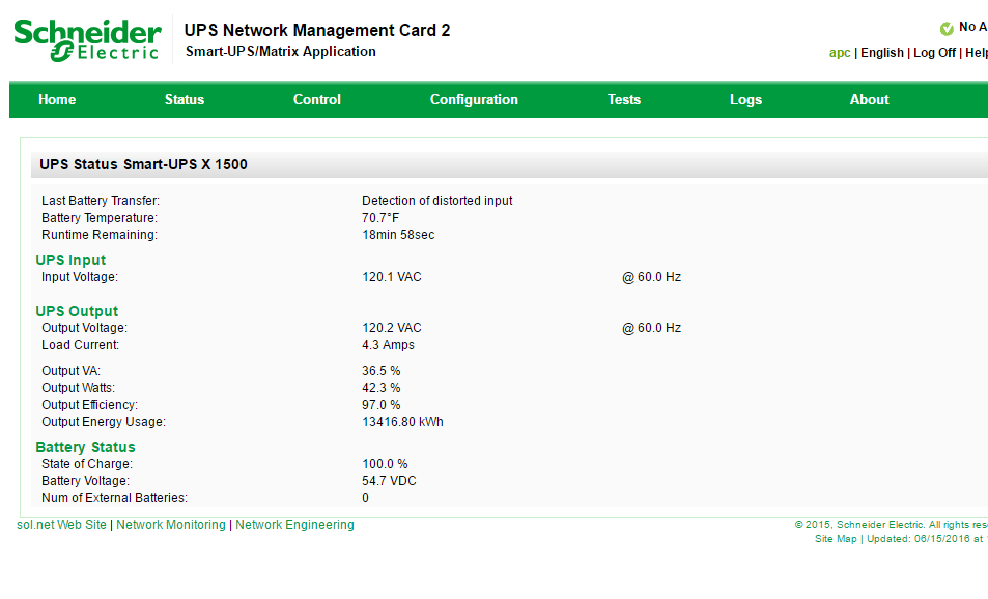This screenshot has width=988, height=599.
Task: Click the UPS Output section heading
Action: click(77, 311)
